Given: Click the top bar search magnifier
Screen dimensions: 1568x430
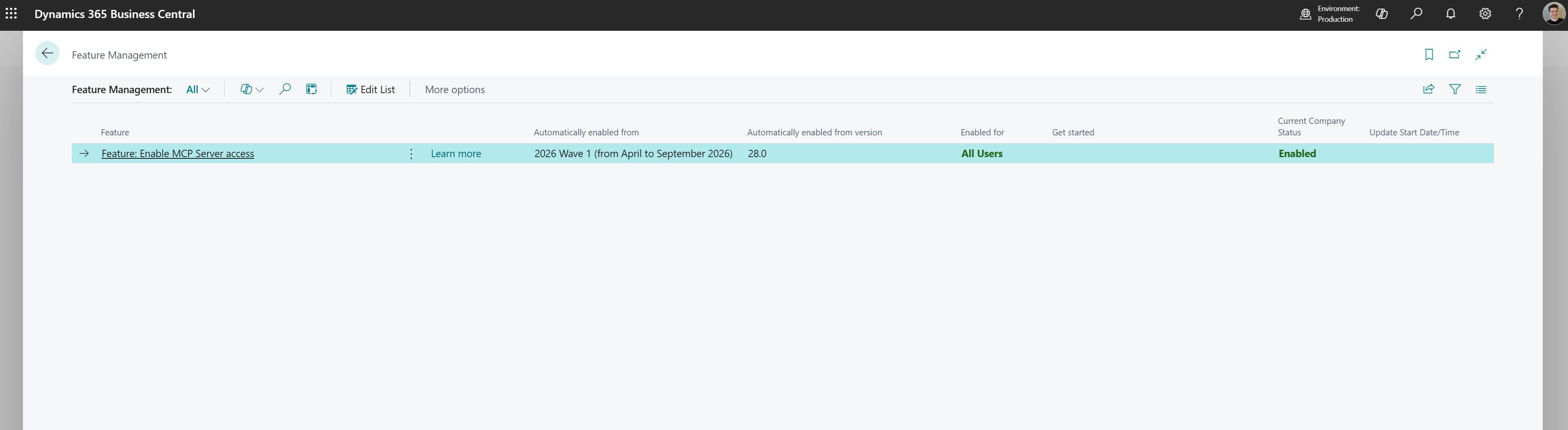Looking at the screenshot, I should tap(1417, 14).
